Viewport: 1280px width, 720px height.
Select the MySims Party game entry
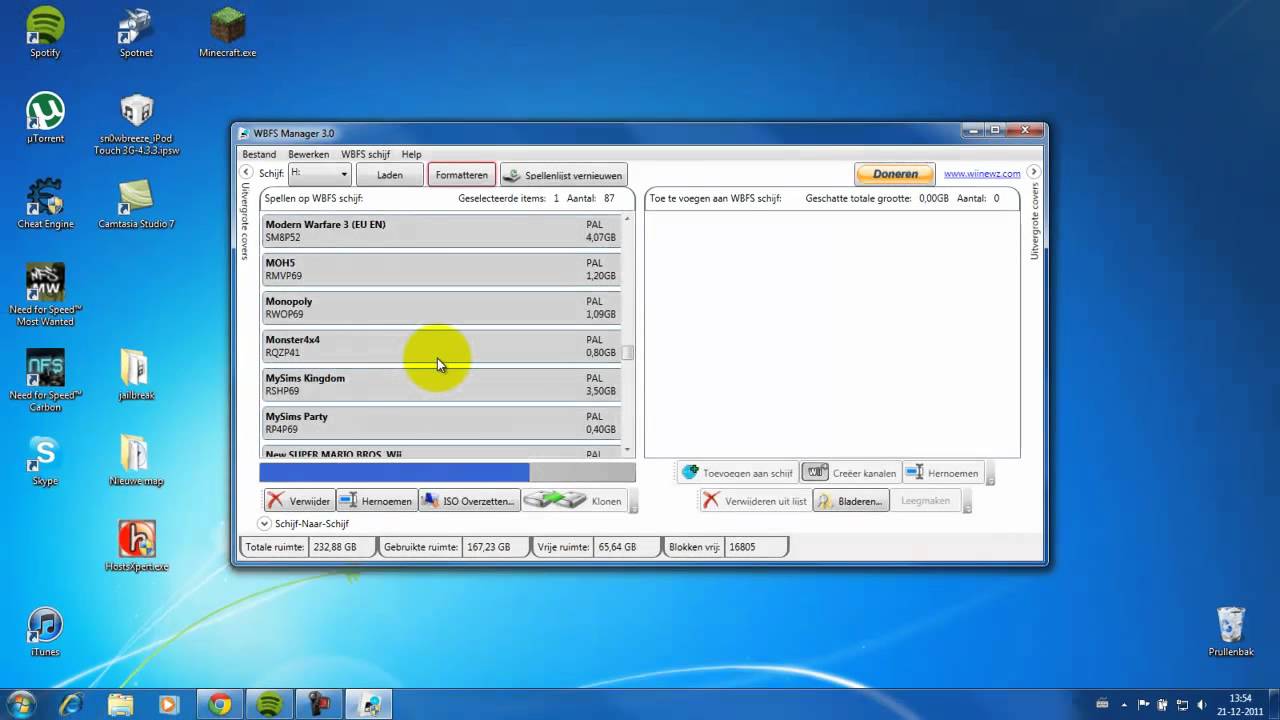(x=441, y=423)
